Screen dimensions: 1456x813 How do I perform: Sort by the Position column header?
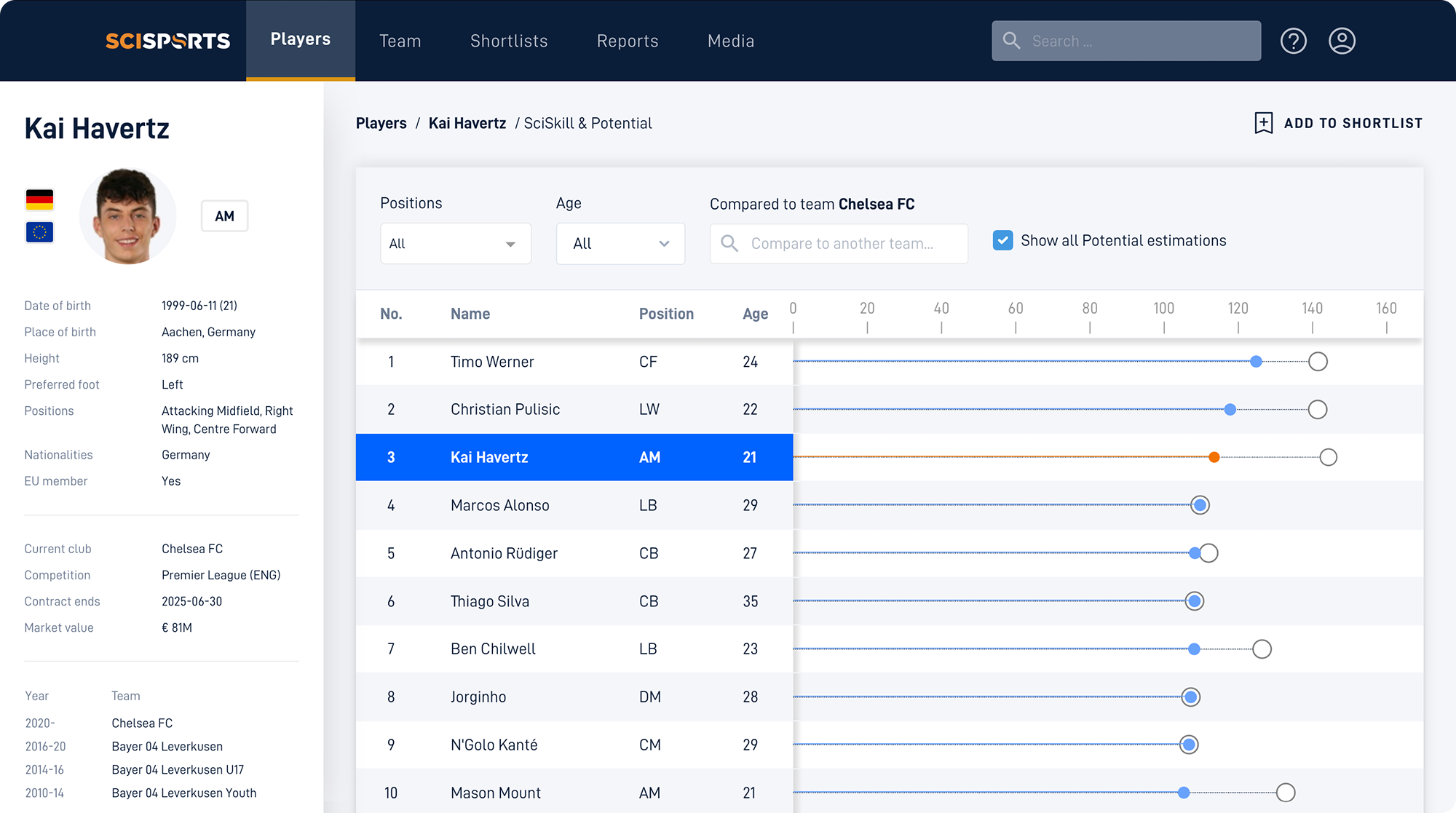(x=666, y=314)
